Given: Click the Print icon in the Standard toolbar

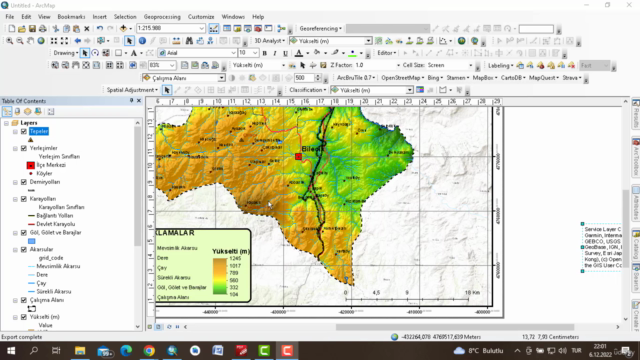Looking at the screenshot, I should click(x=42, y=29).
